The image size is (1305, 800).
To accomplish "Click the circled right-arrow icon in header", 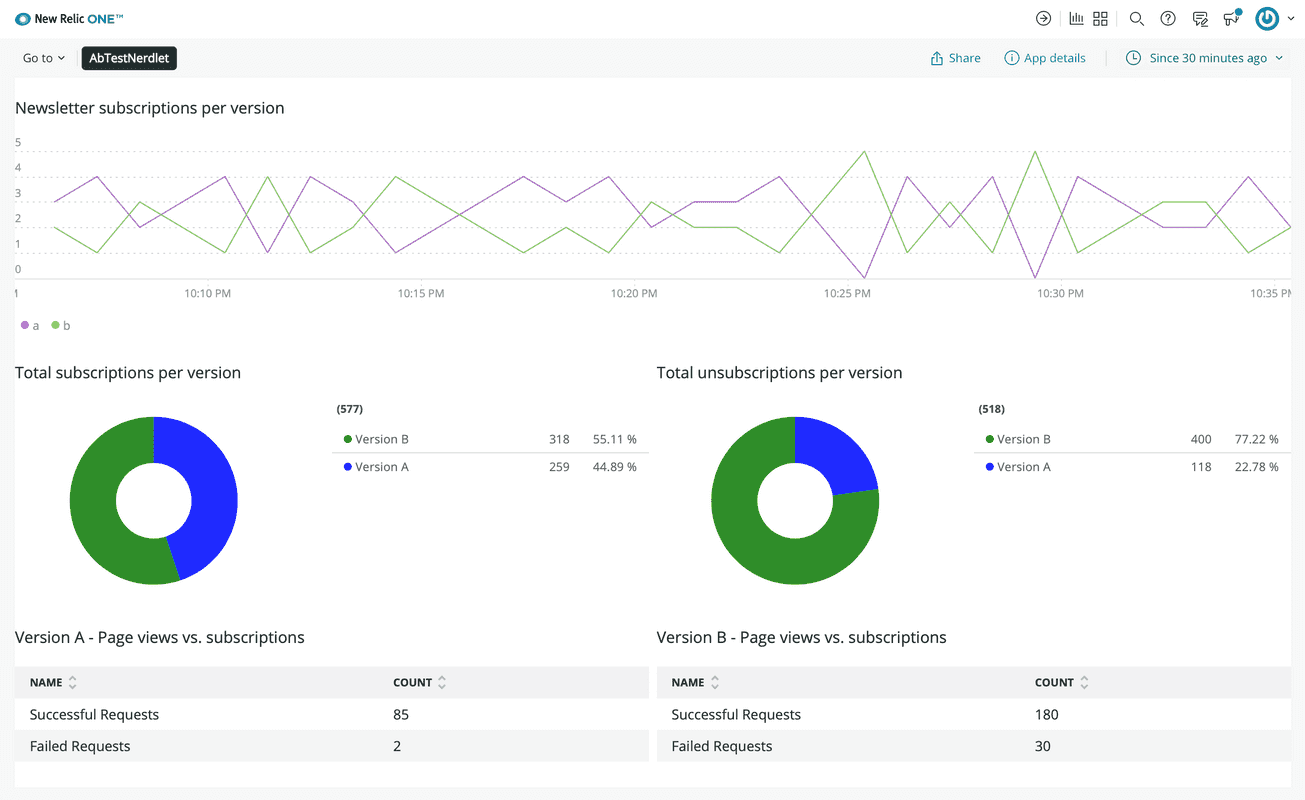I will pos(1043,18).
